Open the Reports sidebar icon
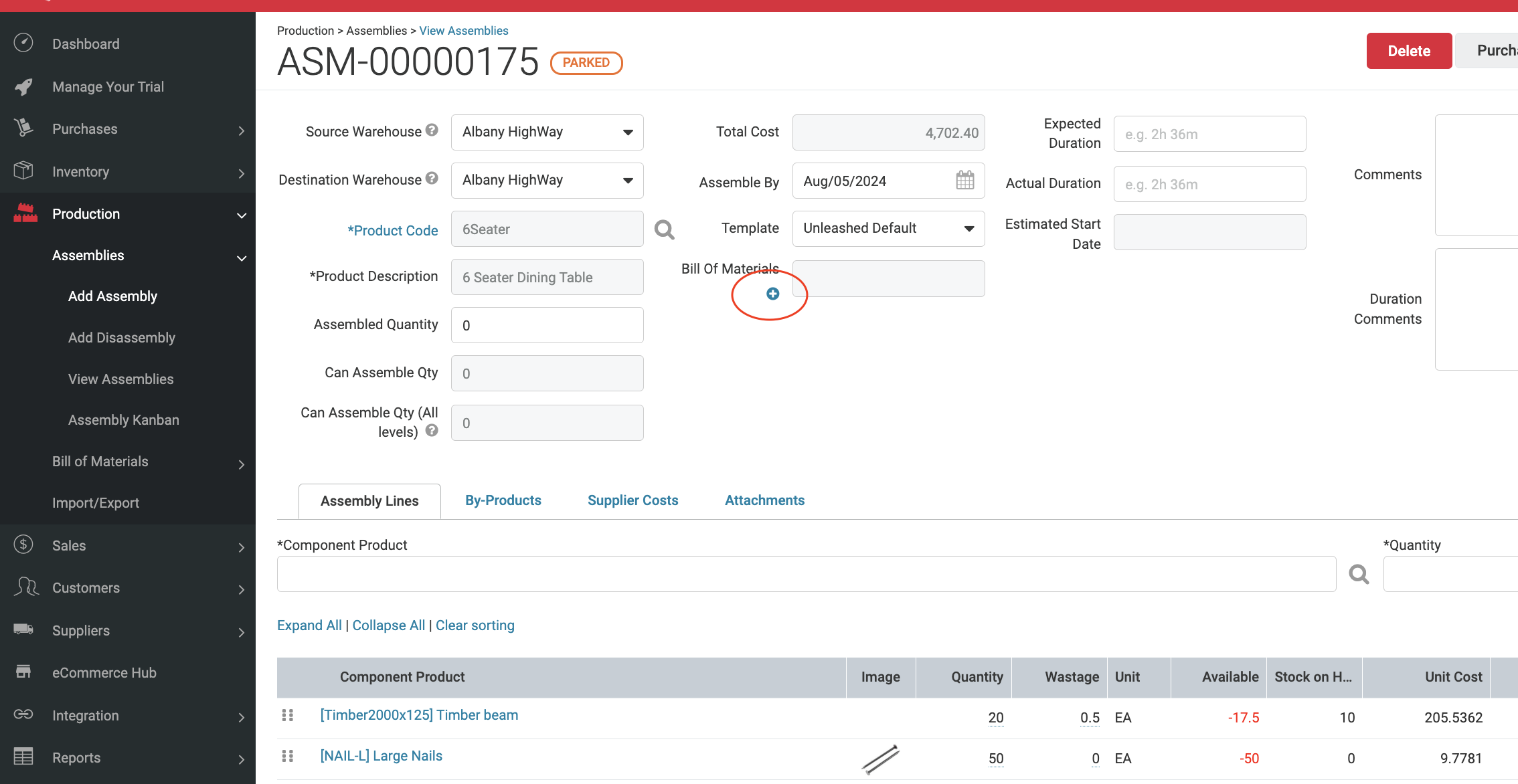The image size is (1518, 784). (24, 757)
